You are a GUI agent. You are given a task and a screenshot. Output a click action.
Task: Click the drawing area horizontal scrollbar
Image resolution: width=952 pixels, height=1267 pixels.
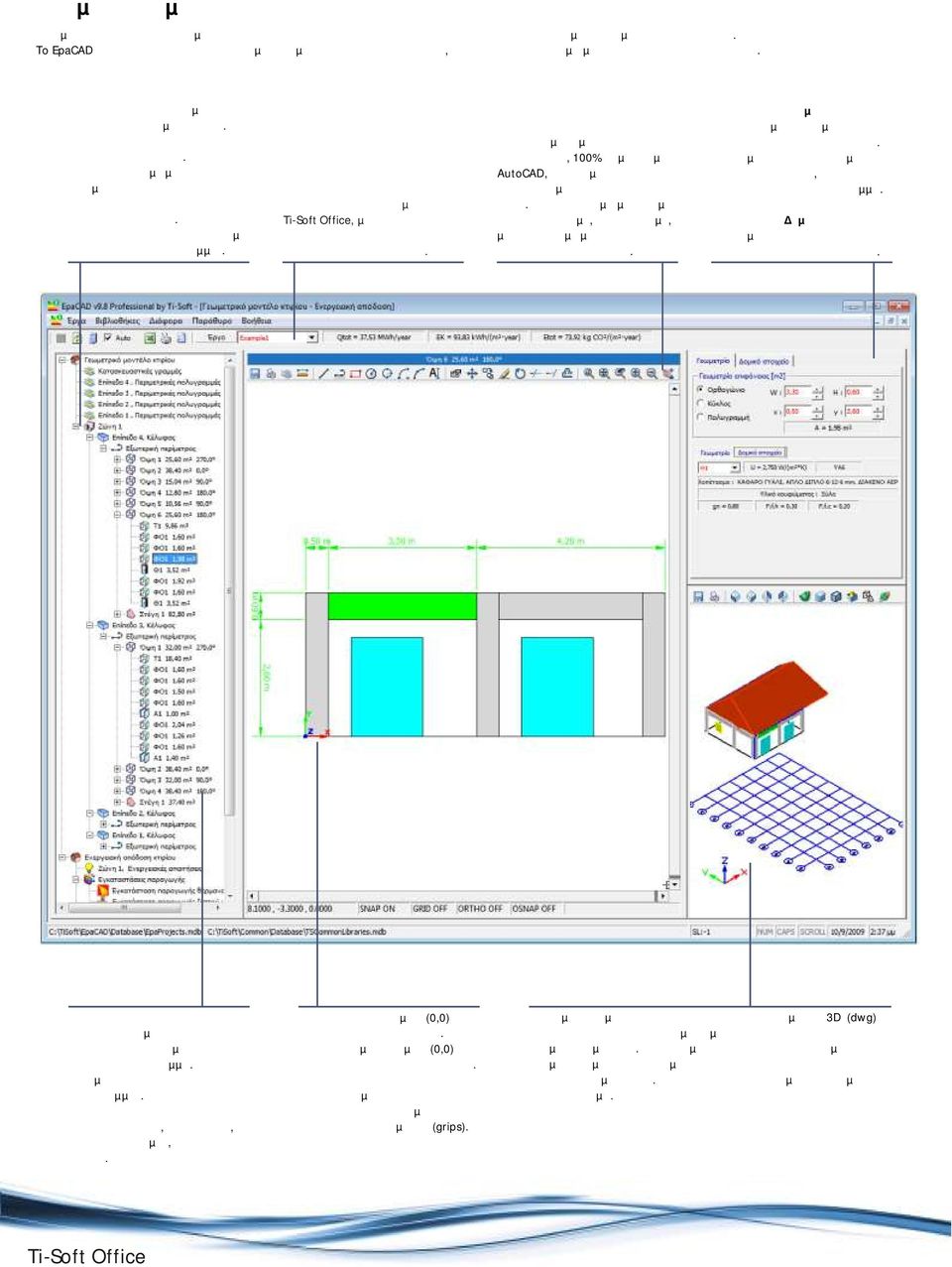(456, 896)
